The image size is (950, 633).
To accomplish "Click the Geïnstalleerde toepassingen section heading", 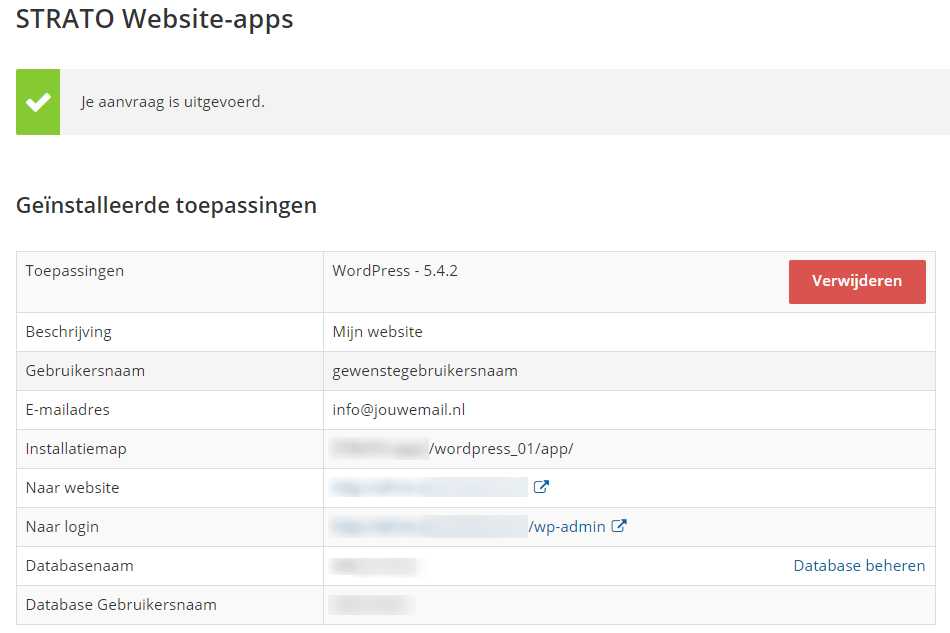I will 166,205.
